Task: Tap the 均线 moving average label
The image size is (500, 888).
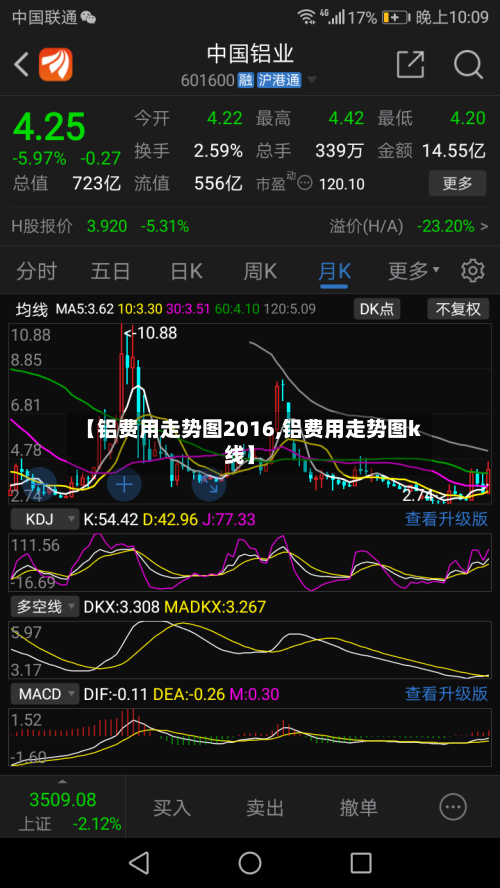Action: (32, 309)
